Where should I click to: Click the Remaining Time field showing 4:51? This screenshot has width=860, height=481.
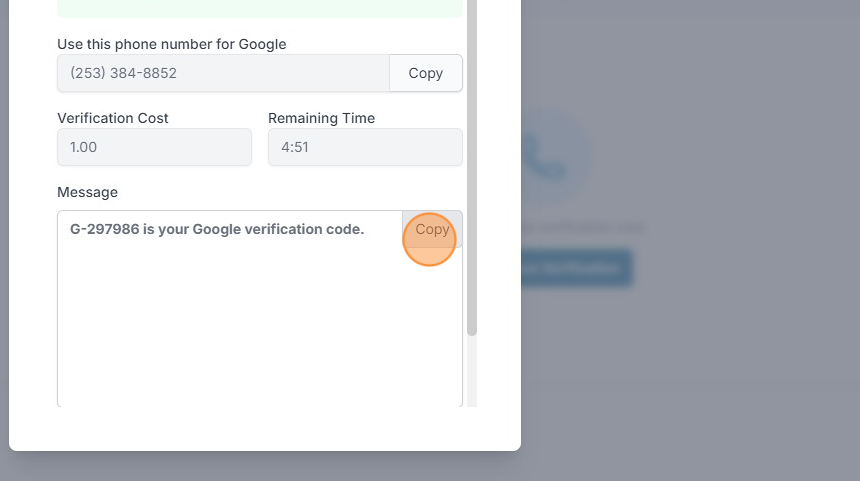coord(365,147)
